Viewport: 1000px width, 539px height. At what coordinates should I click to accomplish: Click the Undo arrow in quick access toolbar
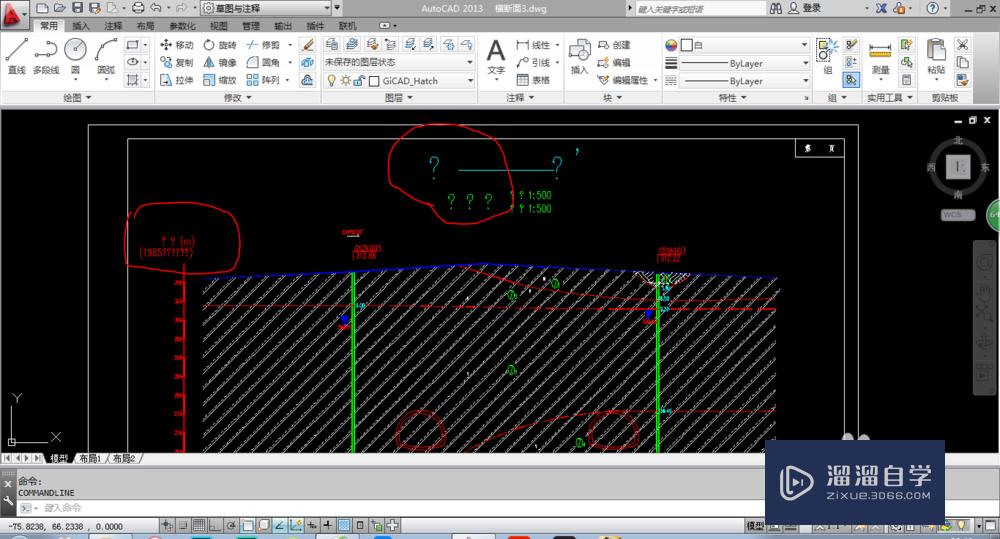[x=156, y=8]
